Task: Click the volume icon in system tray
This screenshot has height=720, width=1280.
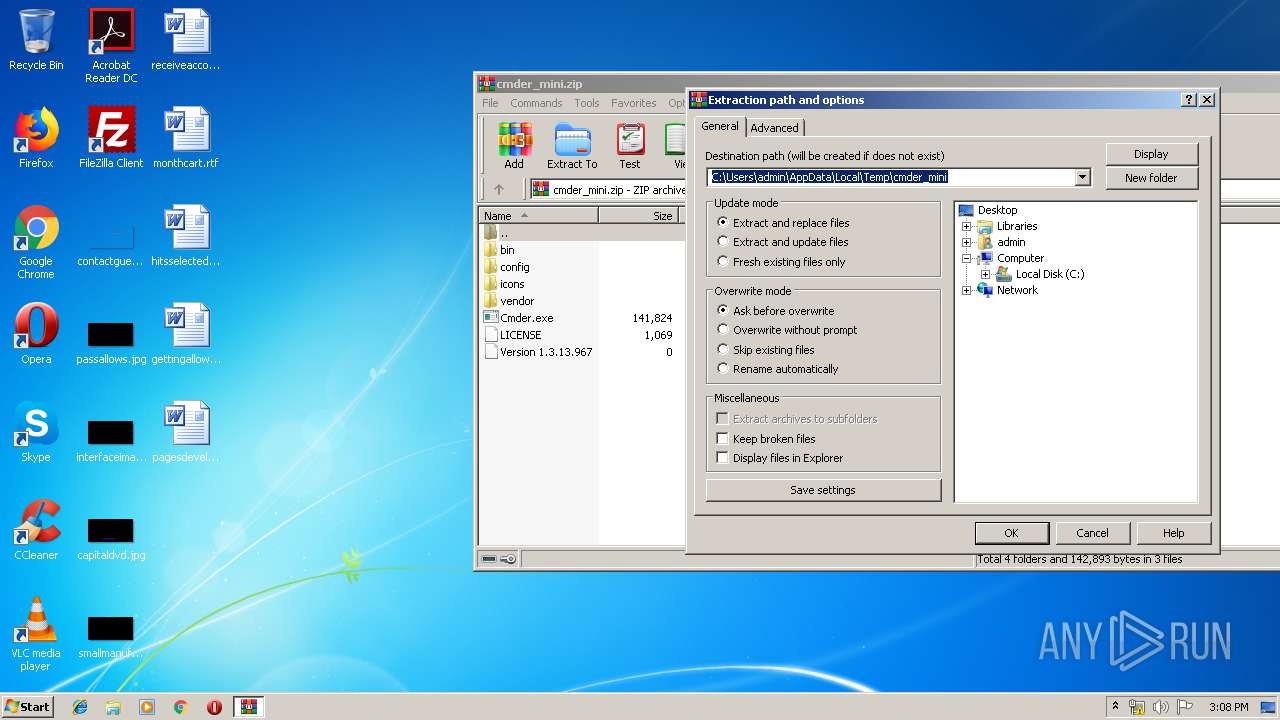Action: coord(1160,707)
